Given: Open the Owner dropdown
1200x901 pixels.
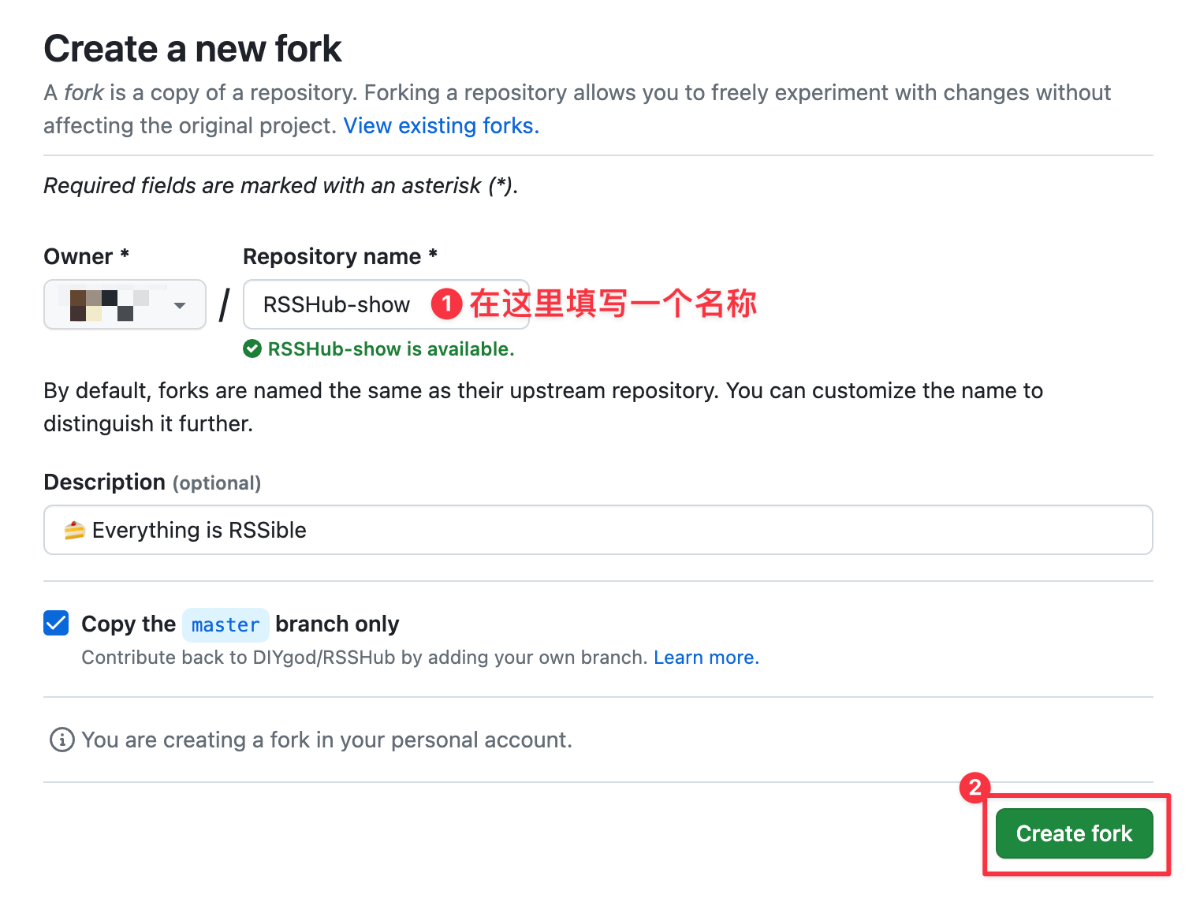Looking at the screenshot, I should pos(125,305).
